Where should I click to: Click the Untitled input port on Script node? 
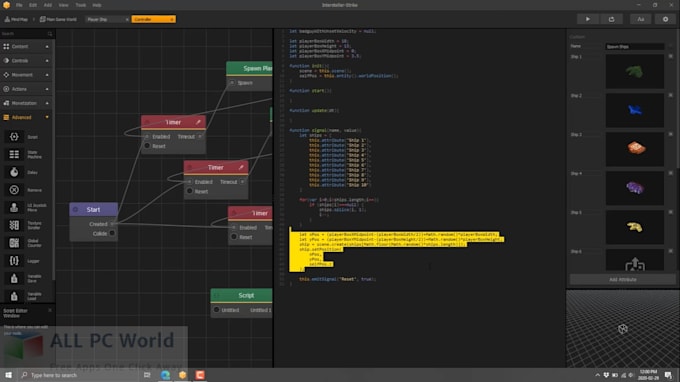[216, 310]
